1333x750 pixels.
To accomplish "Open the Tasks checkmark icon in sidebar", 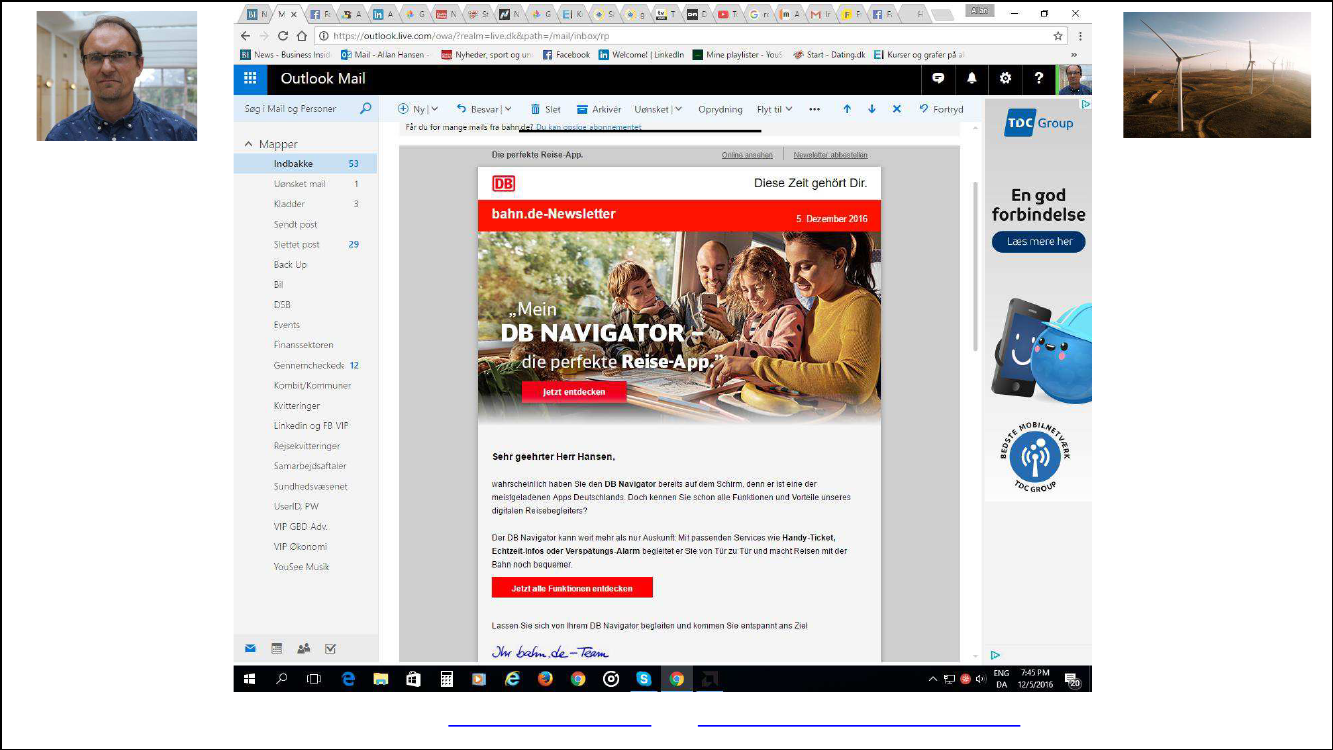I will [x=330, y=648].
